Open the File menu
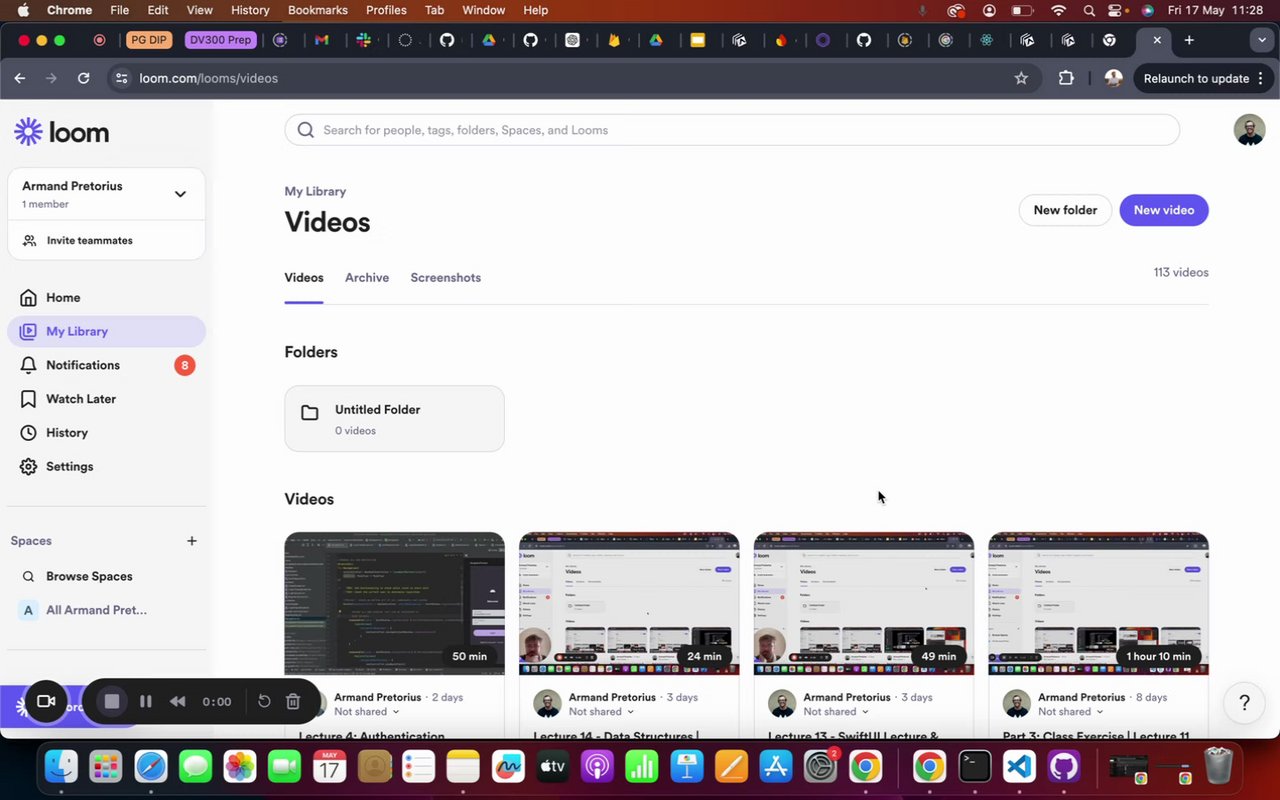 pyautogui.click(x=119, y=10)
